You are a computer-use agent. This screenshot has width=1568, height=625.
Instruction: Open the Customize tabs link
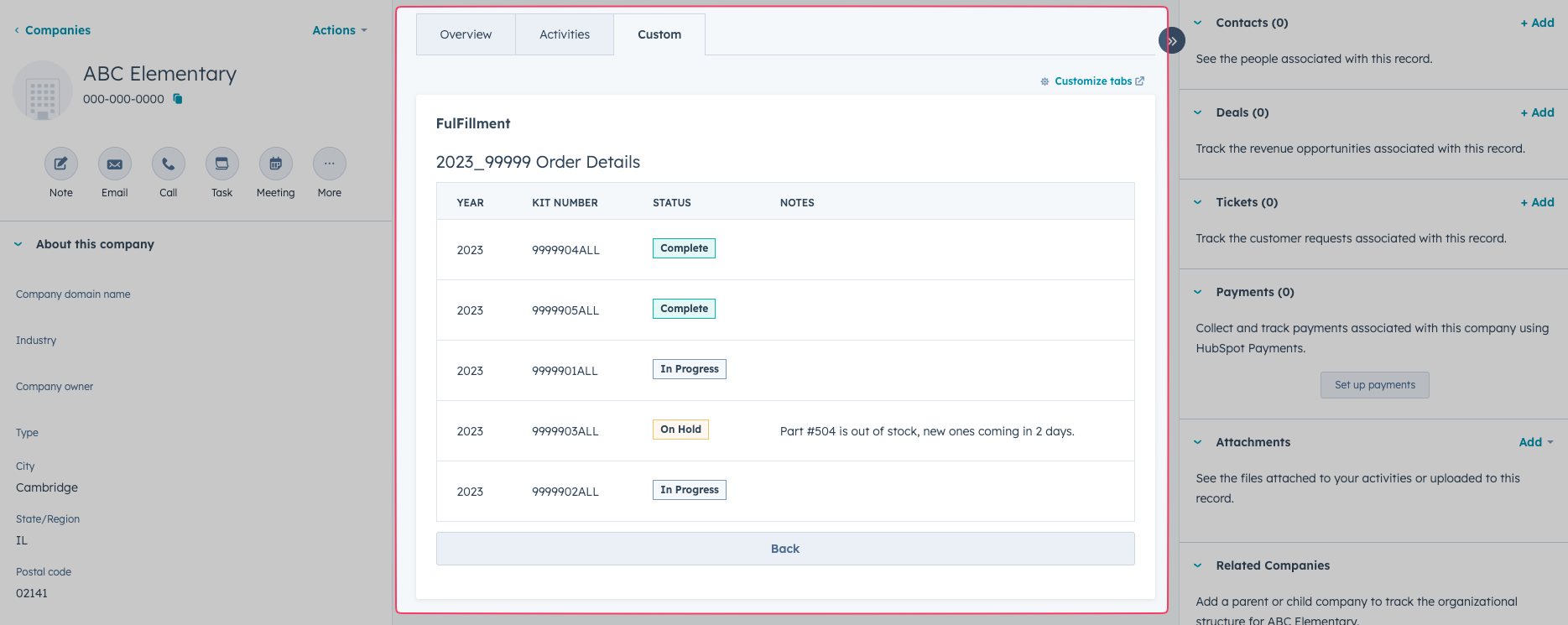[1093, 81]
